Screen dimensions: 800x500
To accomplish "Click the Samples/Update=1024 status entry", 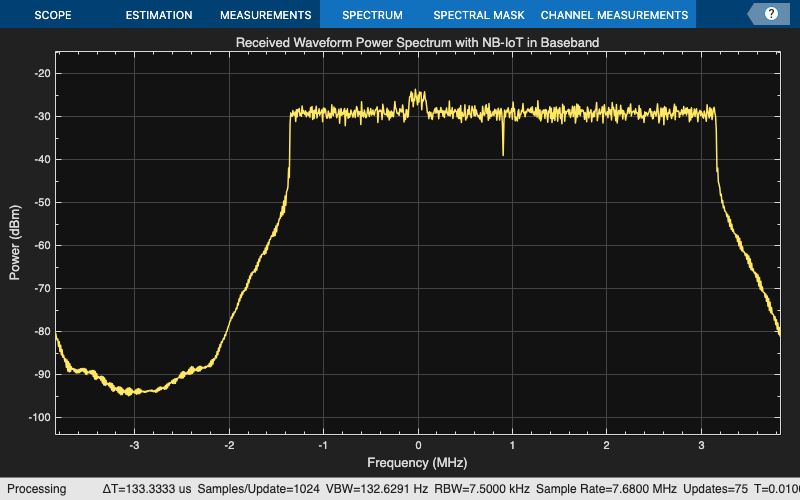I will (x=258, y=489).
